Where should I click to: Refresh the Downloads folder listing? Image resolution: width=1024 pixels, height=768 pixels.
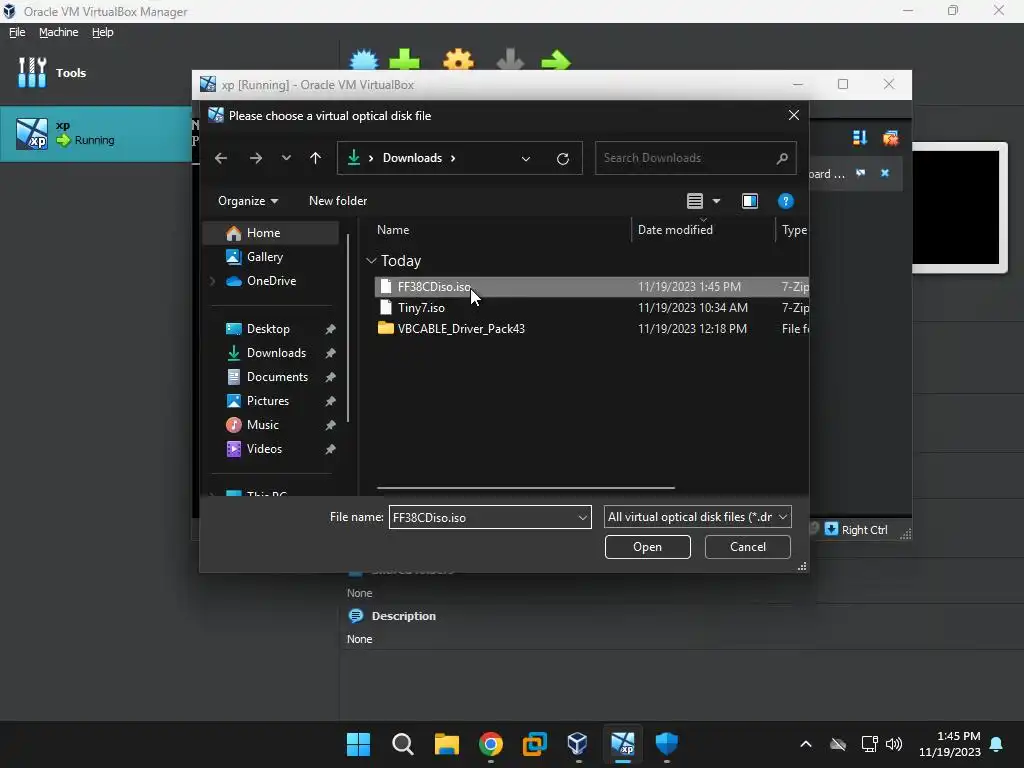pyautogui.click(x=562, y=159)
